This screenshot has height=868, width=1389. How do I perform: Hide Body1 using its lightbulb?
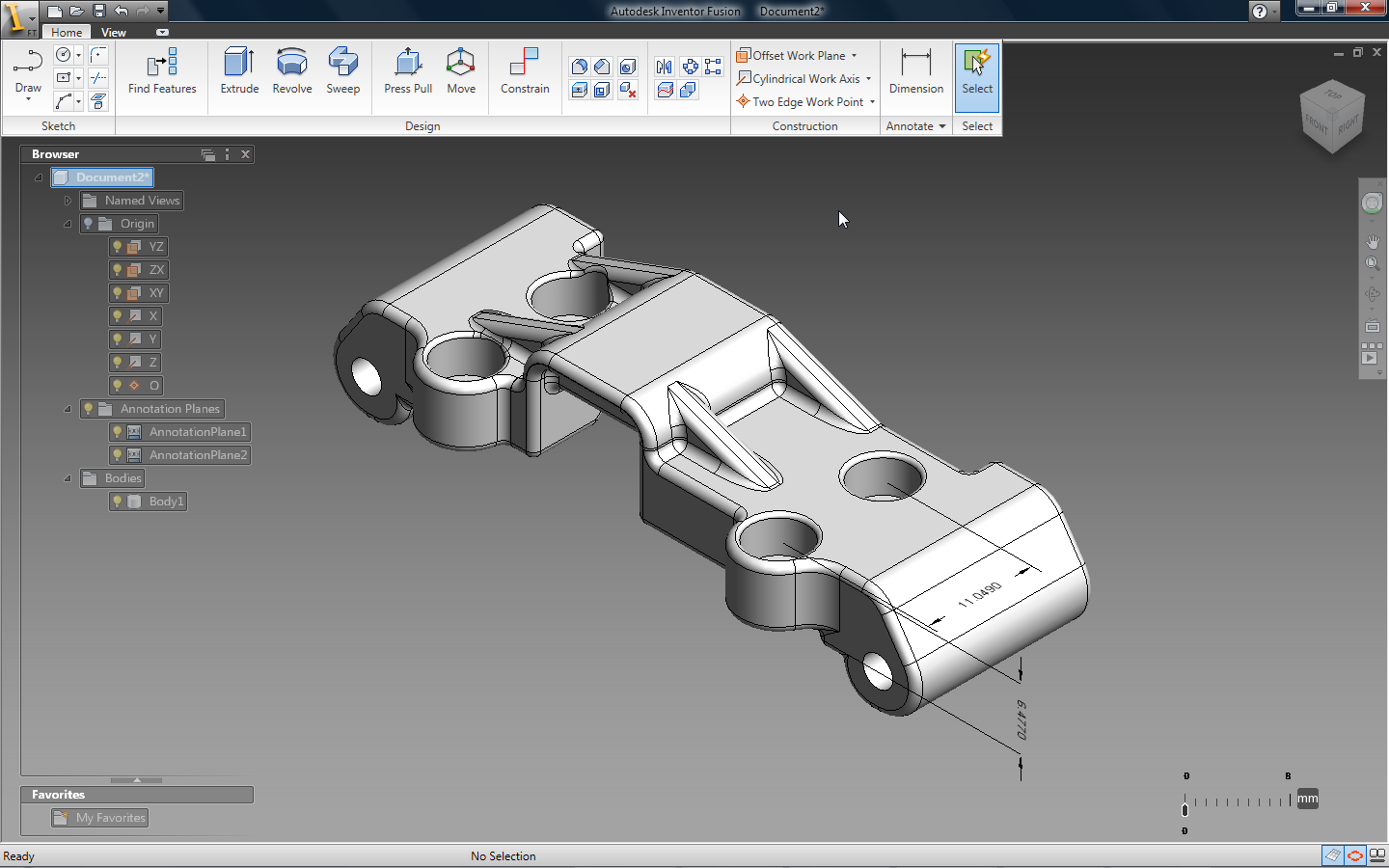click(118, 502)
